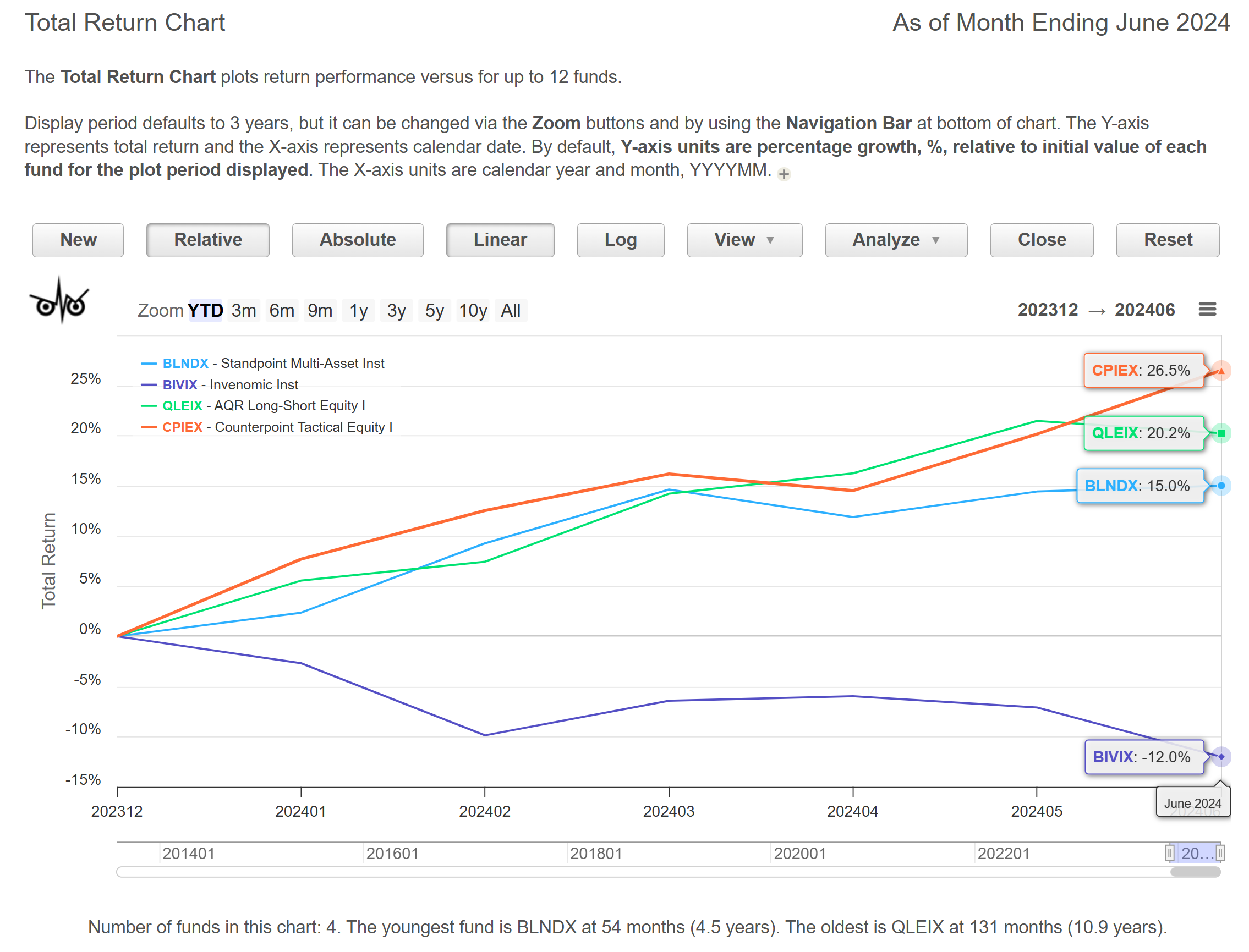This screenshot has height=952, width=1249.
Task: Set zoom to 5y
Action: click(434, 310)
